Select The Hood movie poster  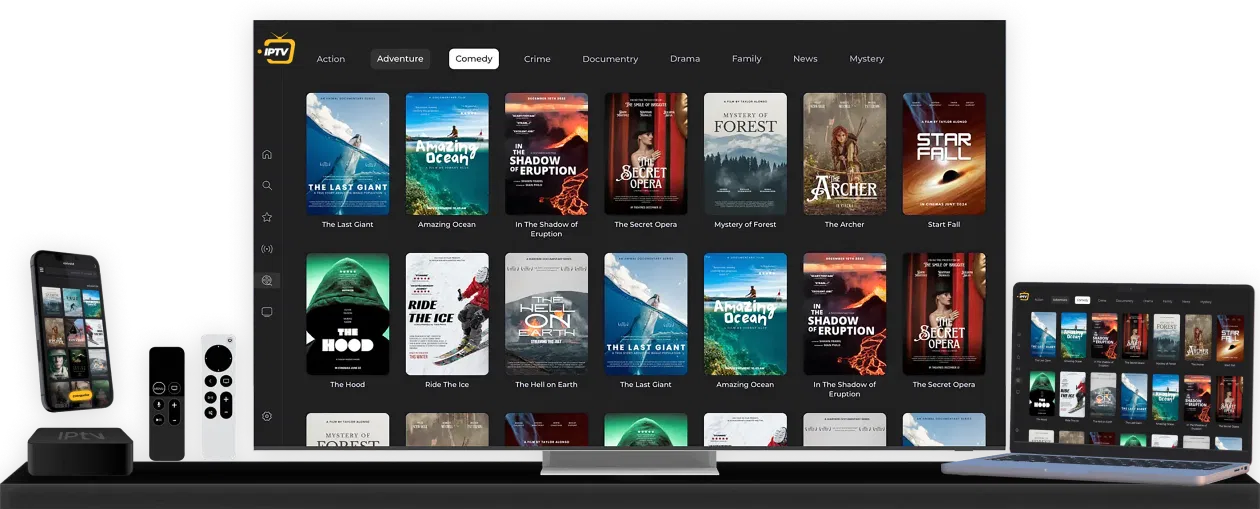(348, 313)
